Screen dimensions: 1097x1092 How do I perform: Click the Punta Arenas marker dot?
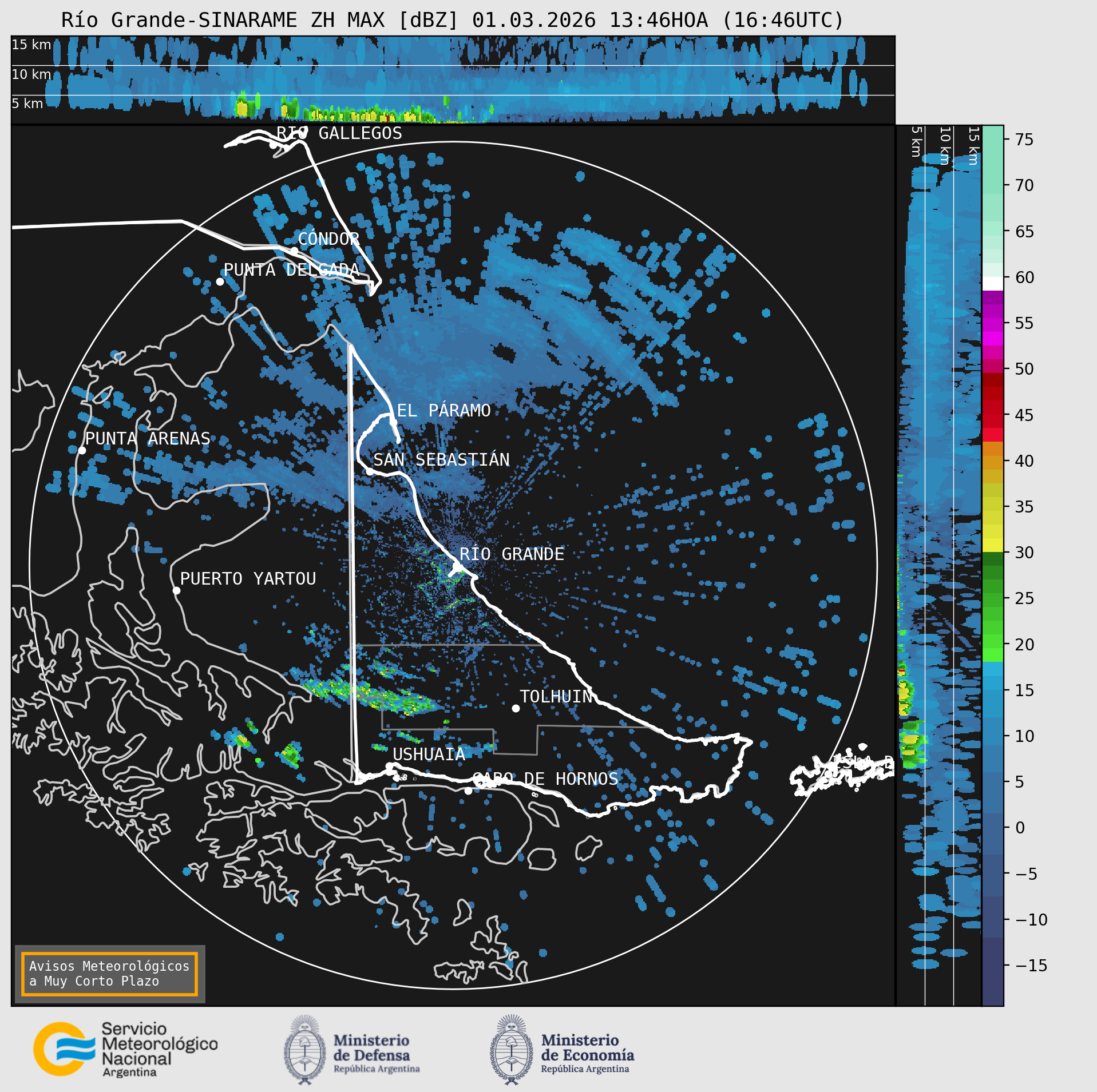pos(82,451)
